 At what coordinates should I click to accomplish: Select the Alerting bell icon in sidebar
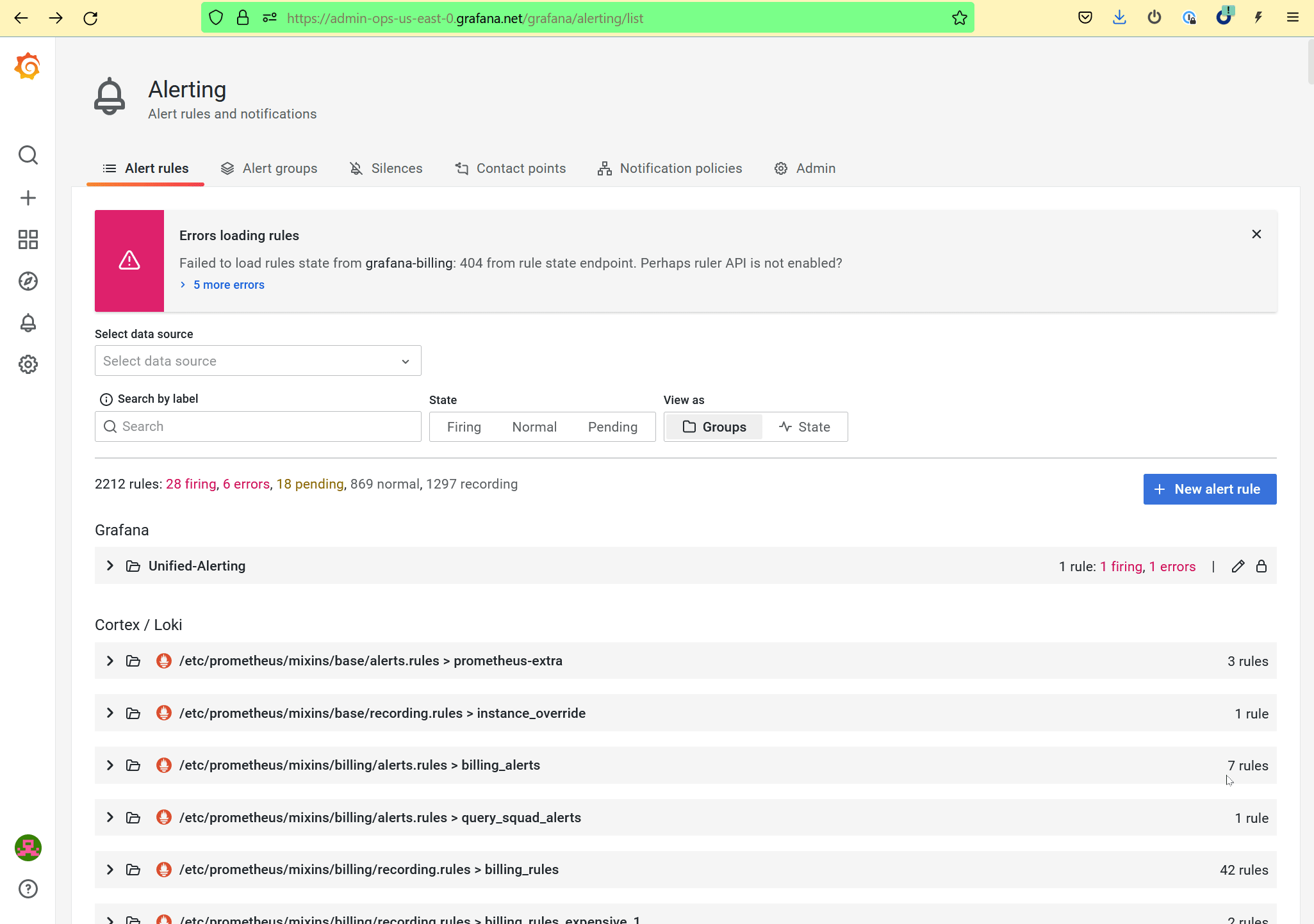coord(28,323)
